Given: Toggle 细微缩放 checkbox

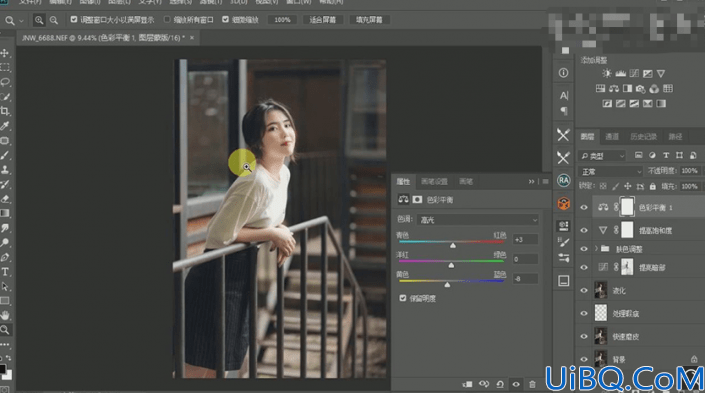Looking at the screenshot, I should coord(225,19).
